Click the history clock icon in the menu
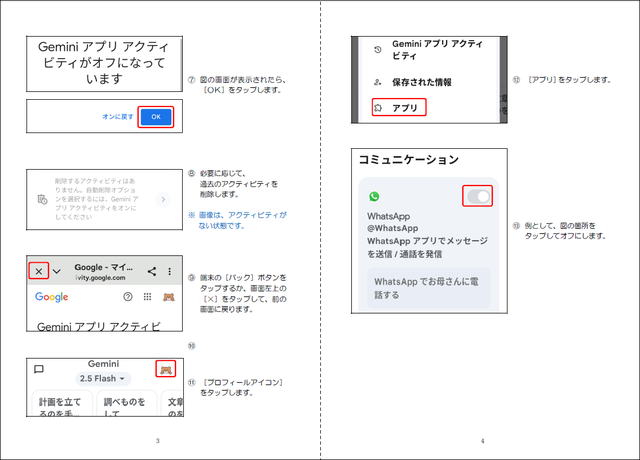This screenshot has height=460, width=640. point(378,49)
